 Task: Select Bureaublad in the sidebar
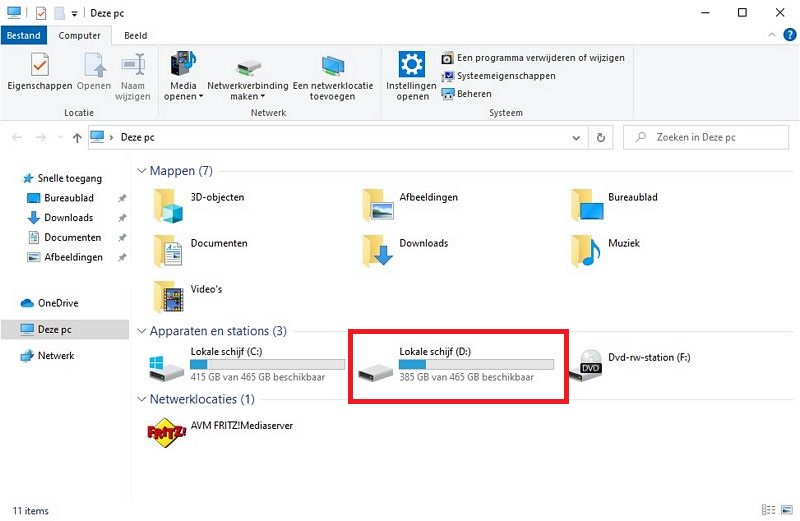coord(60,198)
